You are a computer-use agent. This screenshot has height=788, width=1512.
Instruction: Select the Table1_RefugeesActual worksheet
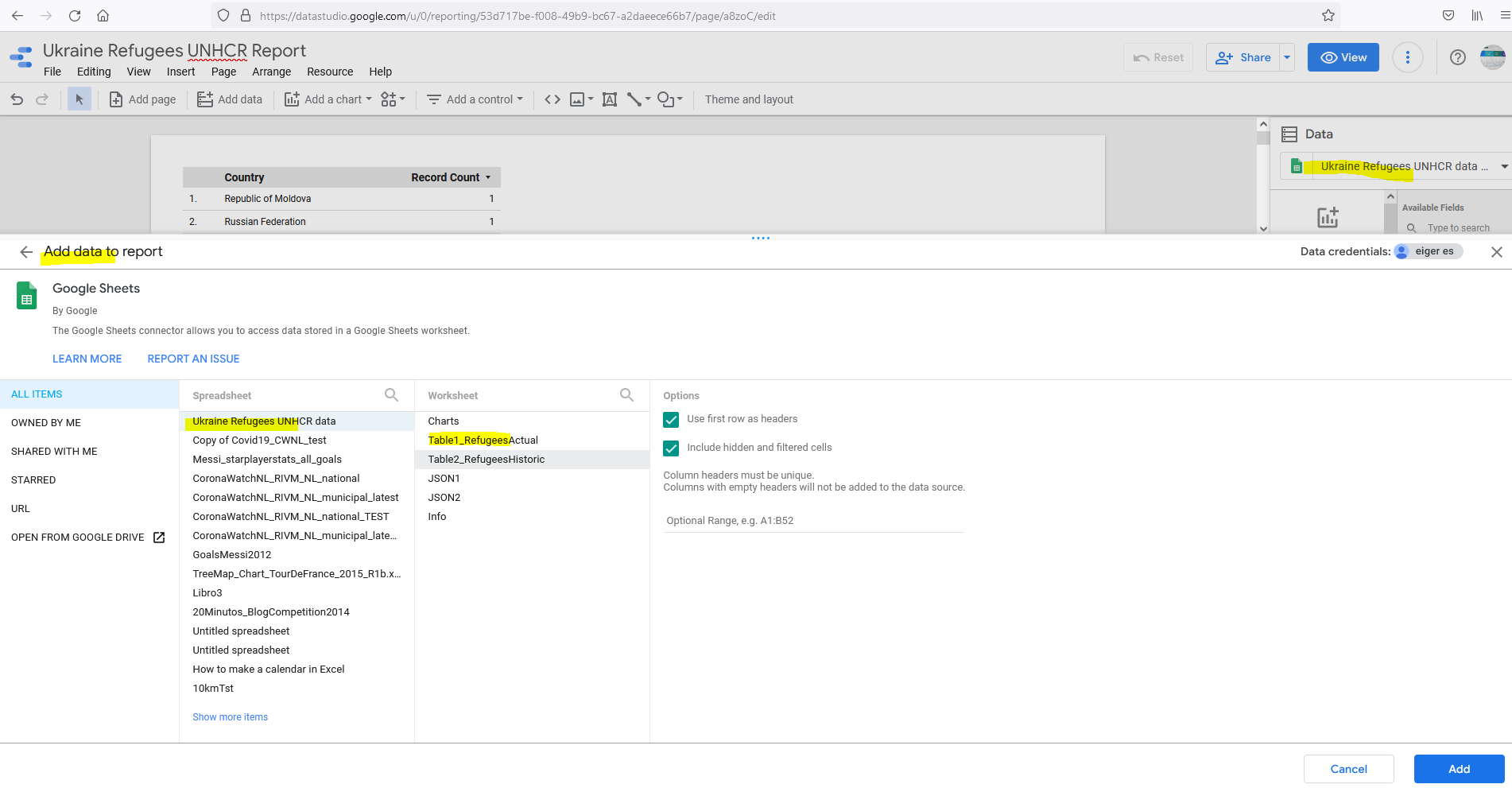tap(533, 441)
